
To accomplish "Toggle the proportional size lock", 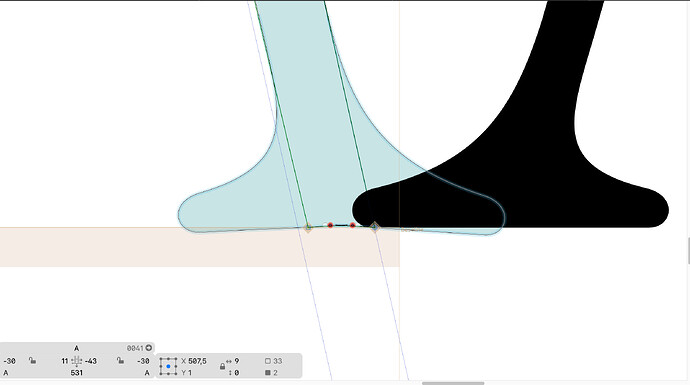I will tap(222, 366).
